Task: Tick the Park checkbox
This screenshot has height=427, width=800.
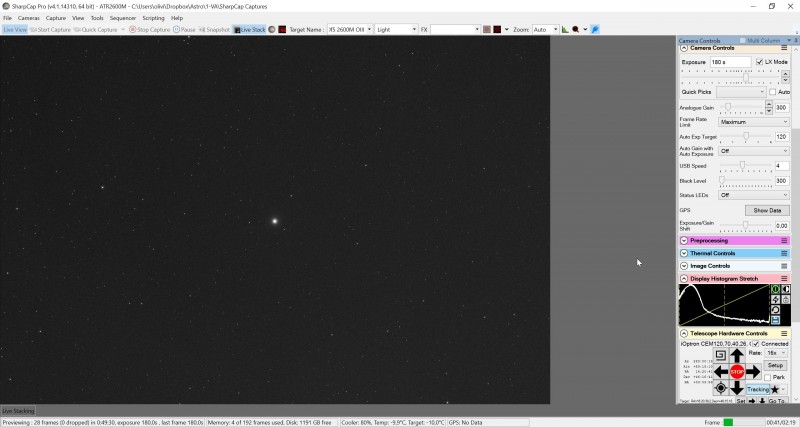Action: [767, 378]
